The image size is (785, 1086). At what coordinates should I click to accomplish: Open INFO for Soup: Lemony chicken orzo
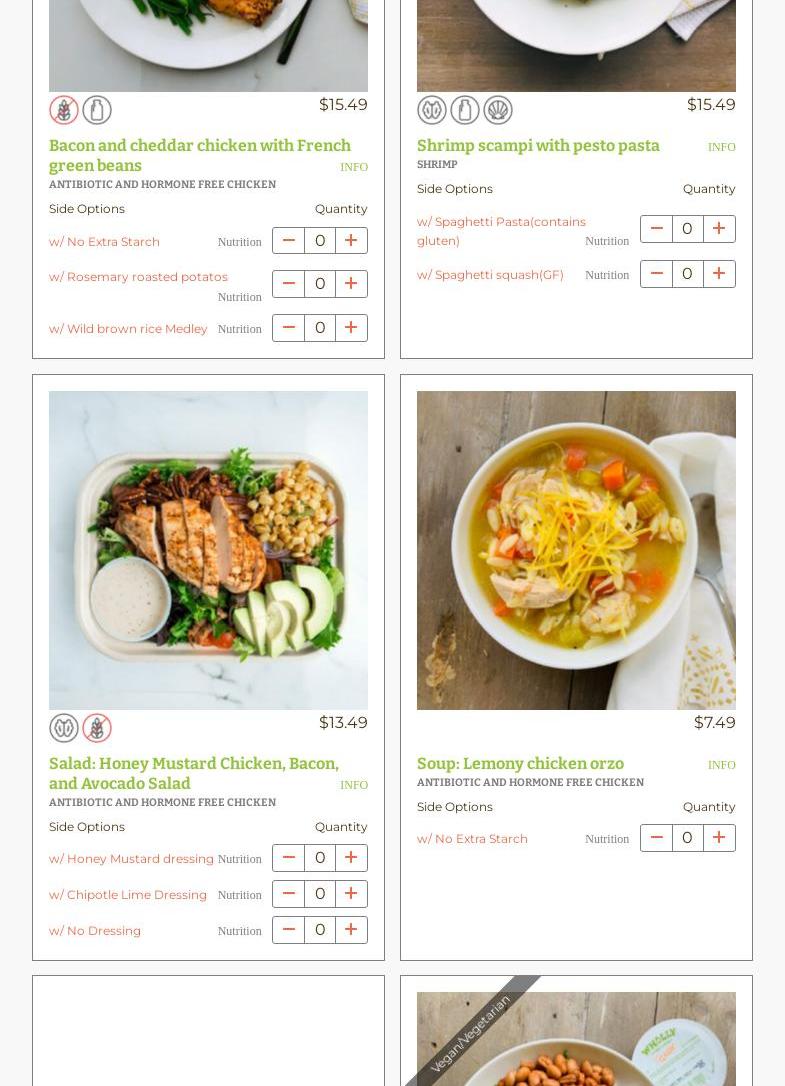pos(721,765)
